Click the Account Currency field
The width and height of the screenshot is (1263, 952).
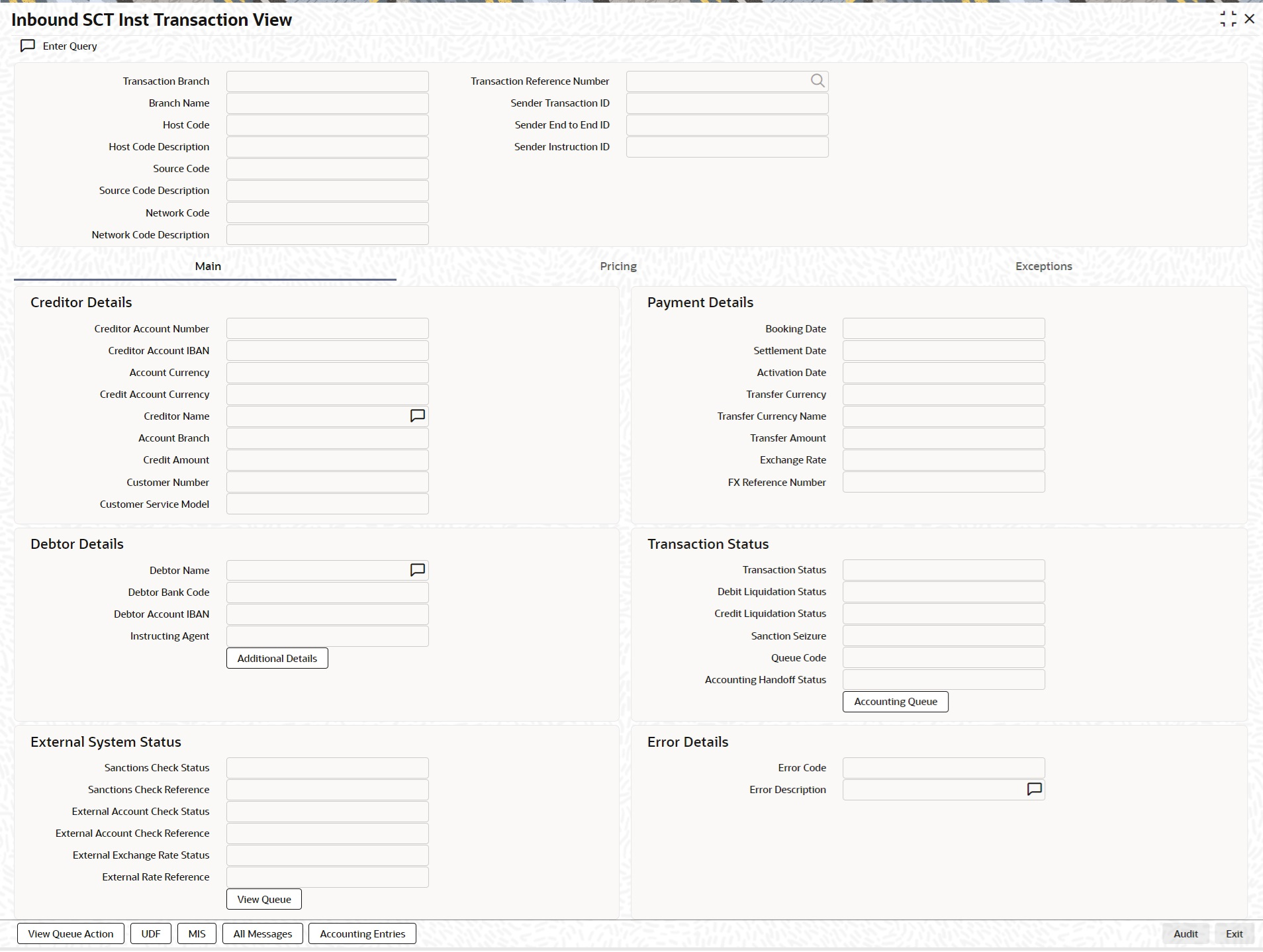tap(328, 372)
